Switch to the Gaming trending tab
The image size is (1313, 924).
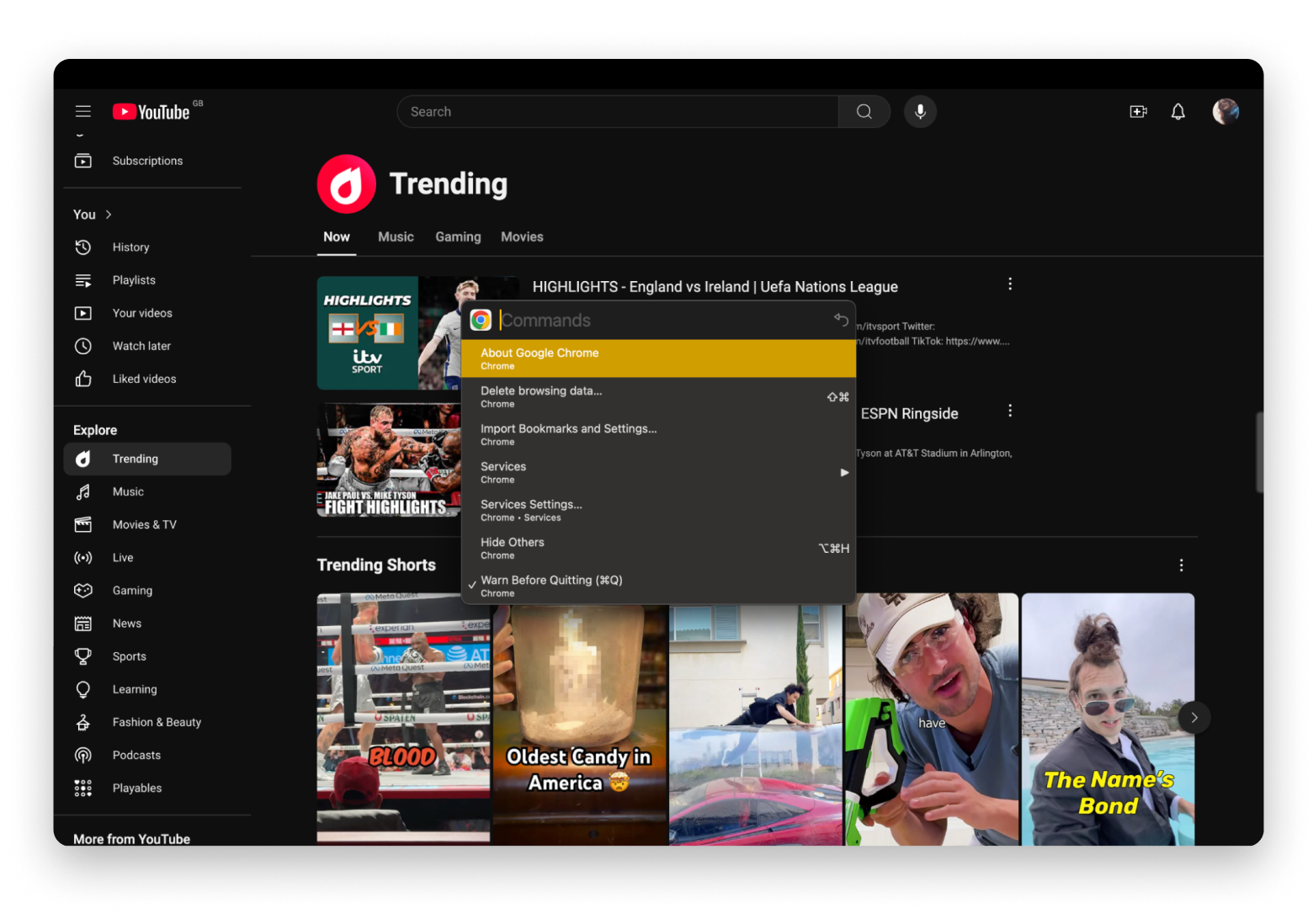458,237
